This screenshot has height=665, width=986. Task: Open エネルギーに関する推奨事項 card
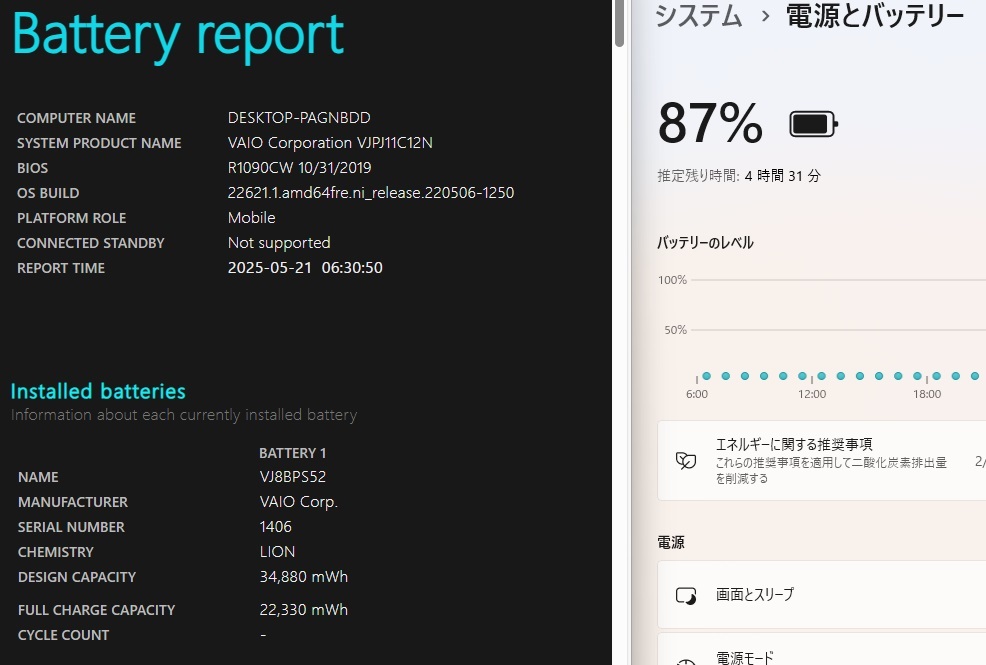(x=821, y=461)
